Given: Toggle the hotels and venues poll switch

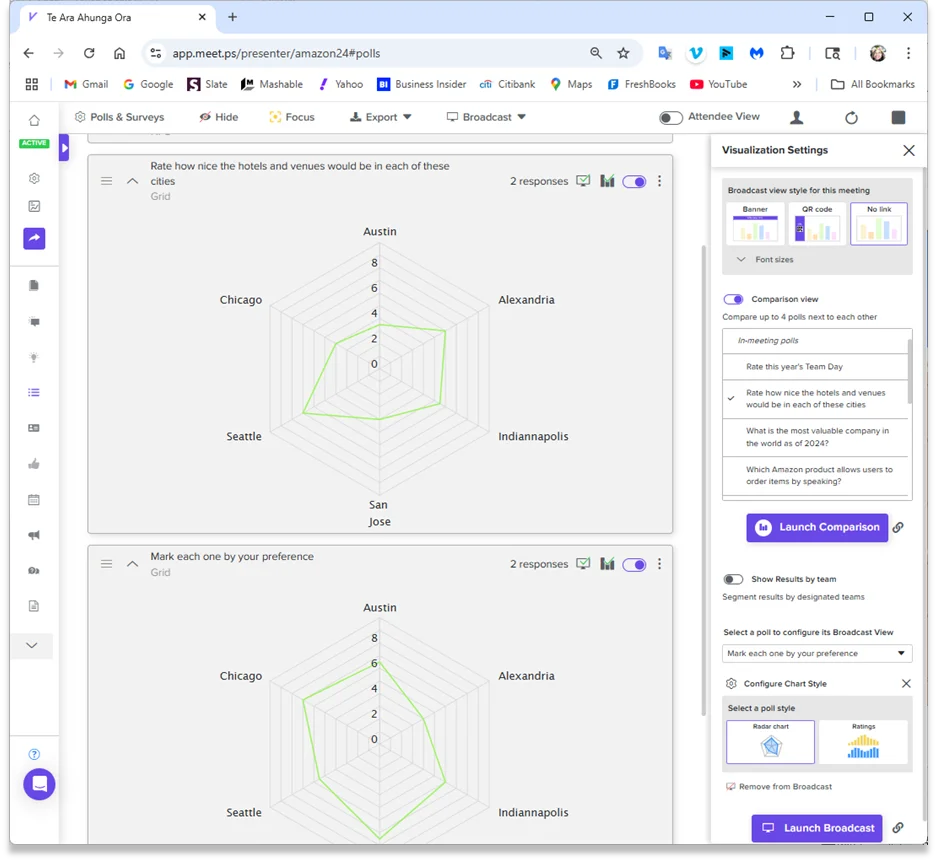Looking at the screenshot, I should (x=634, y=181).
